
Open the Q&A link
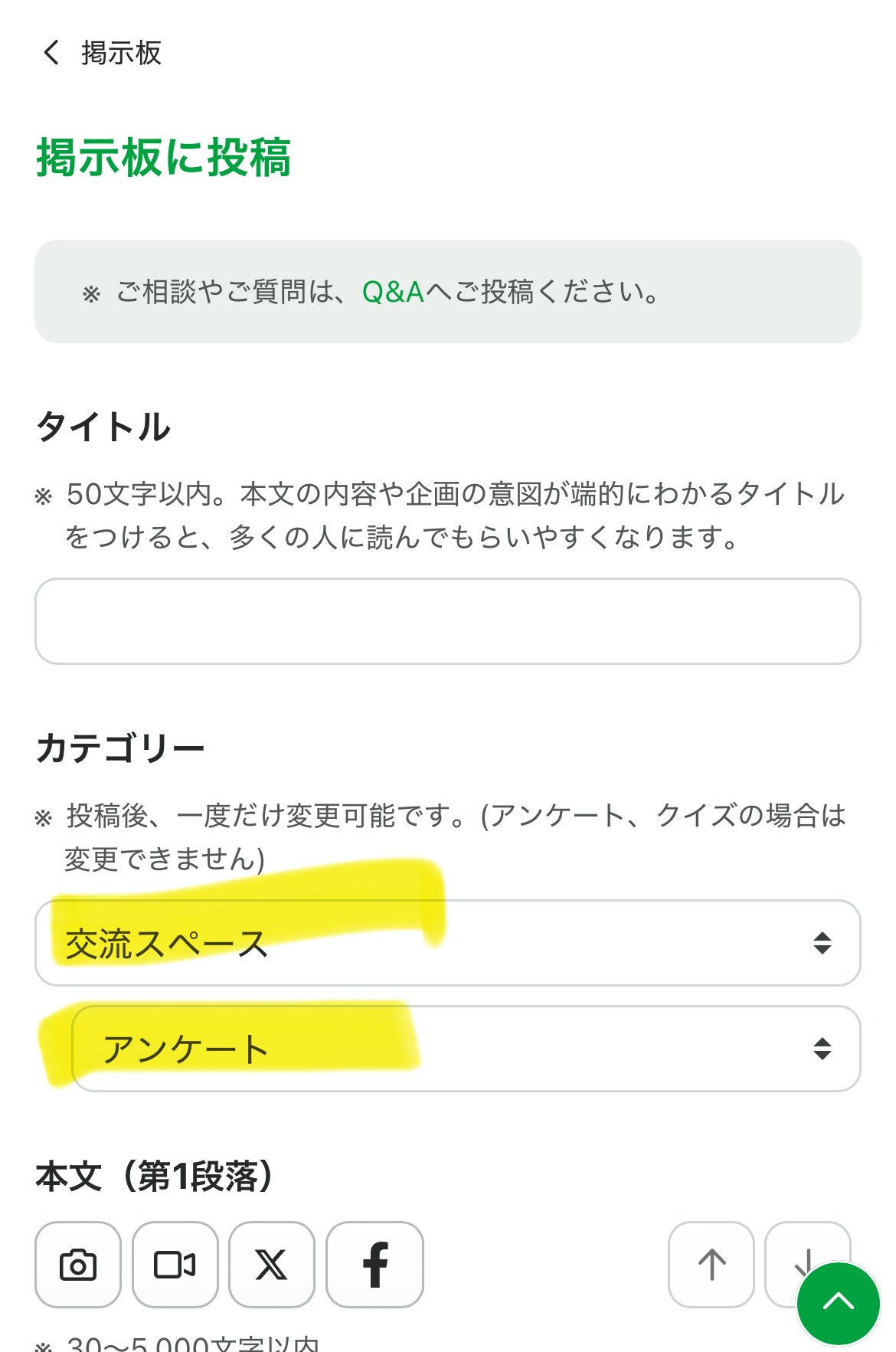[x=393, y=292]
